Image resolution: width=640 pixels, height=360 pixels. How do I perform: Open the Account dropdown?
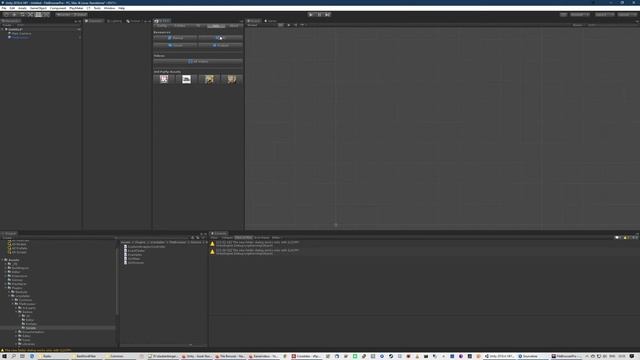pyautogui.click(x=580, y=15)
